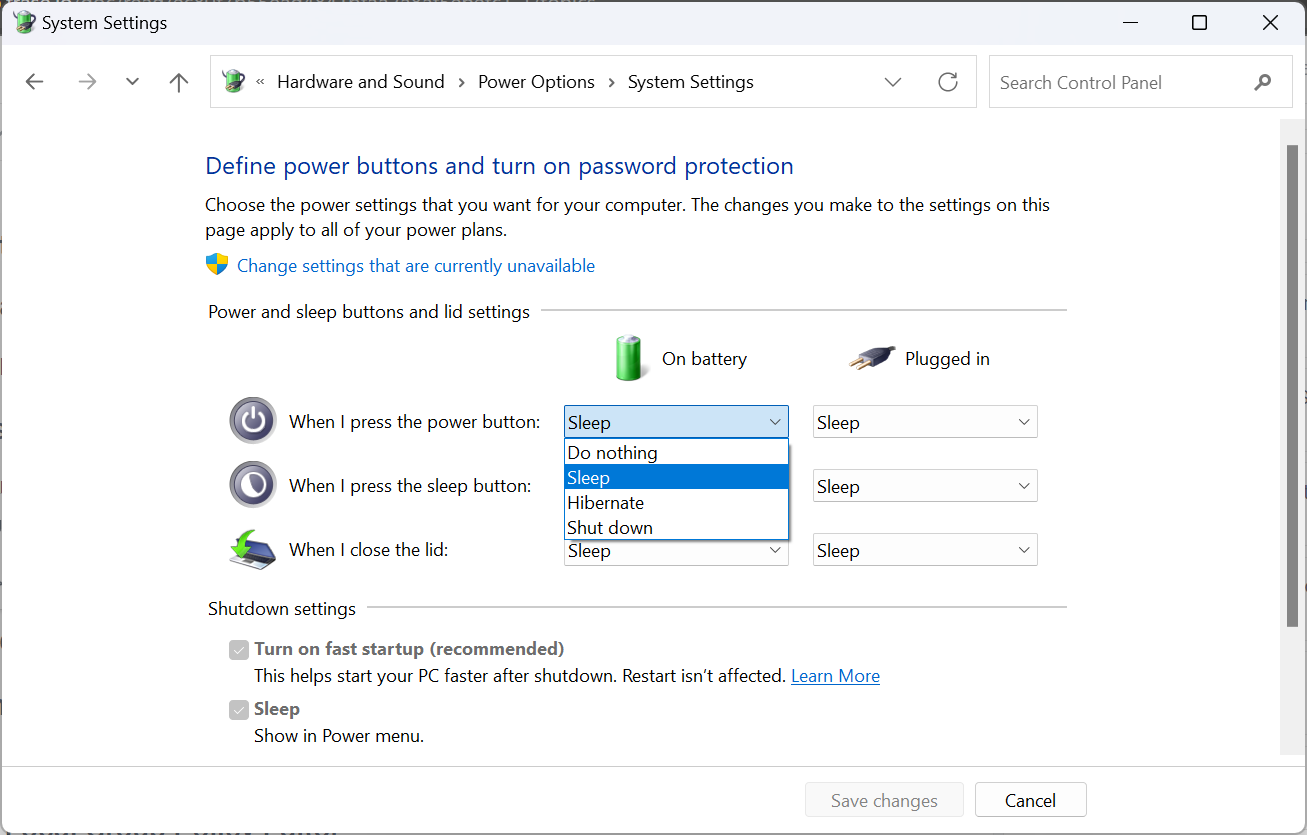Enable turn on fast startup
The height and width of the screenshot is (835, 1307).
click(238, 649)
